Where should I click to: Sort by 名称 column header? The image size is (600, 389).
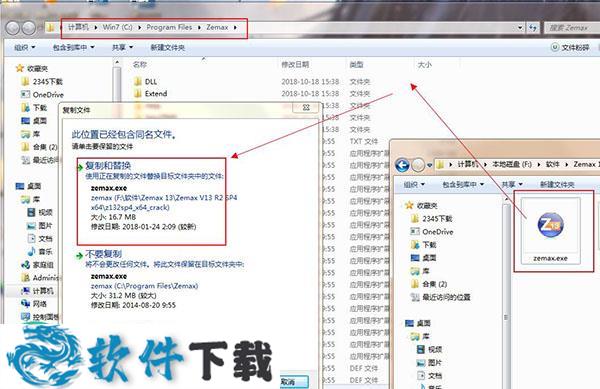coord(140,65)
